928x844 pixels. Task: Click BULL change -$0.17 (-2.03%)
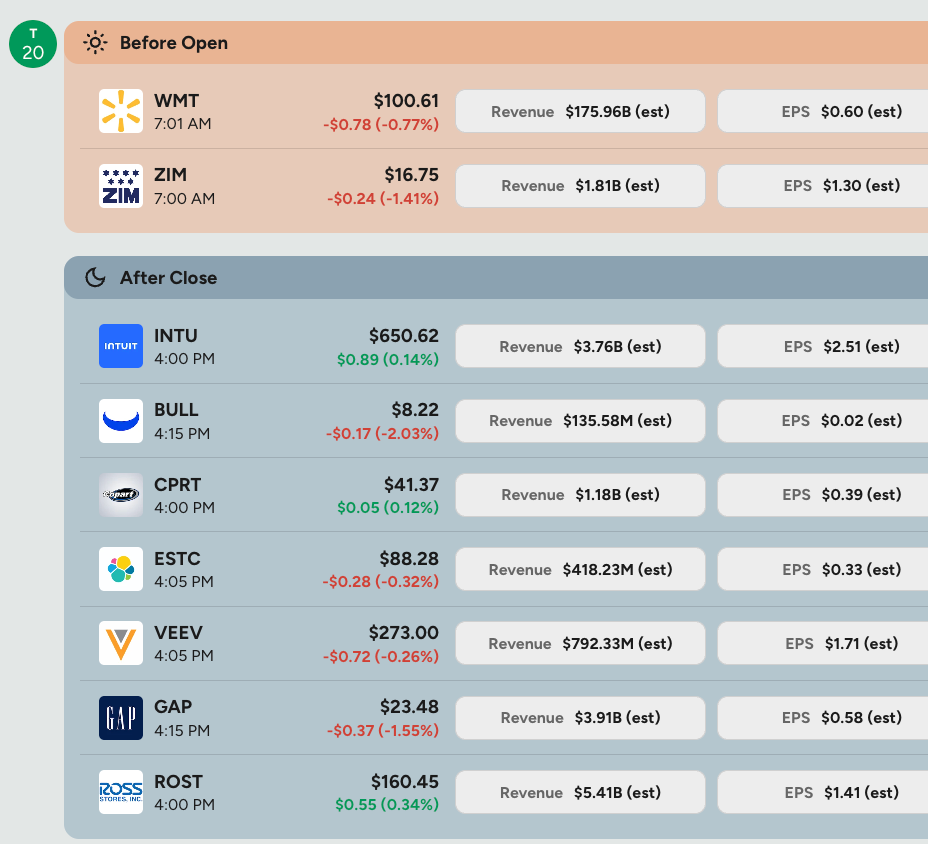(382, 433)
